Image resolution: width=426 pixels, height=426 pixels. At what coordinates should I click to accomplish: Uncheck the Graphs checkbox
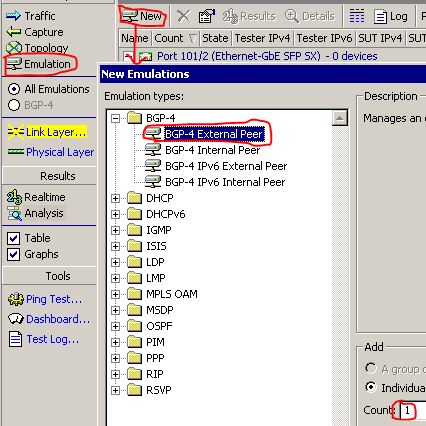coord(13,254)
